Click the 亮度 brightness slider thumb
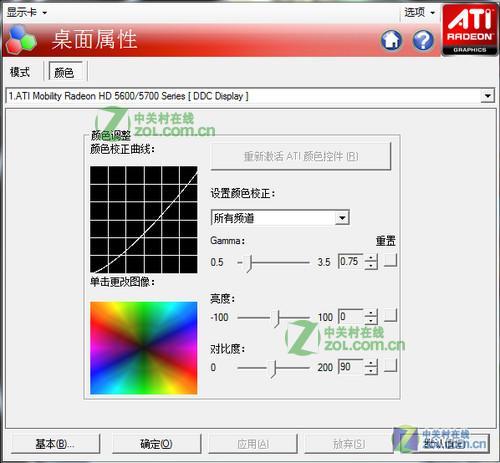500x463 pixels. coord(276,318)
